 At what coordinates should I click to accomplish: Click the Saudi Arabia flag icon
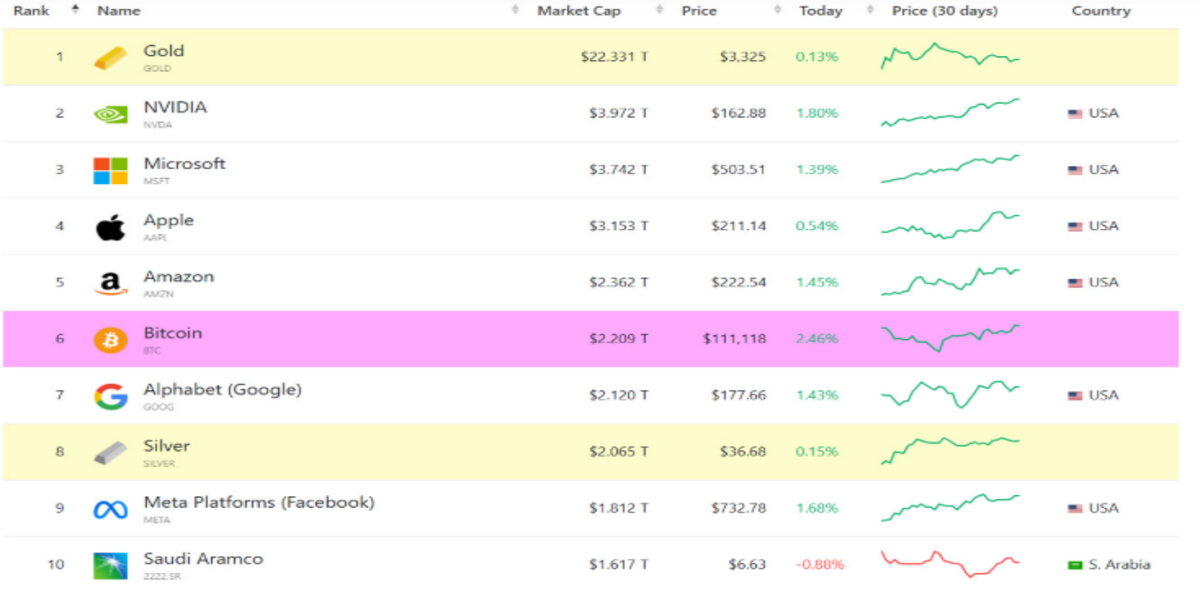pos(1076,565)
